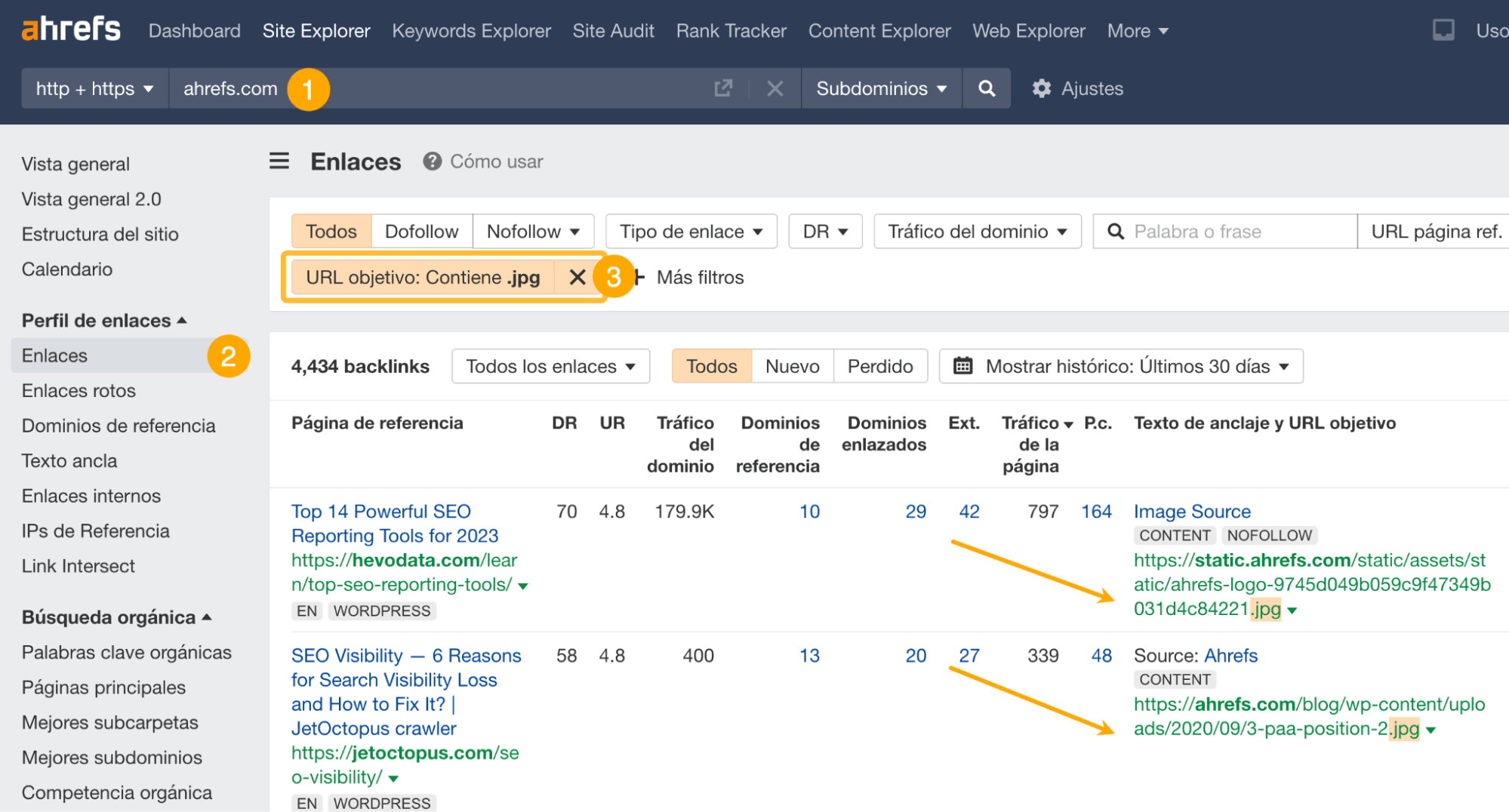Clear the domain input using the X icon

point(775,88)
